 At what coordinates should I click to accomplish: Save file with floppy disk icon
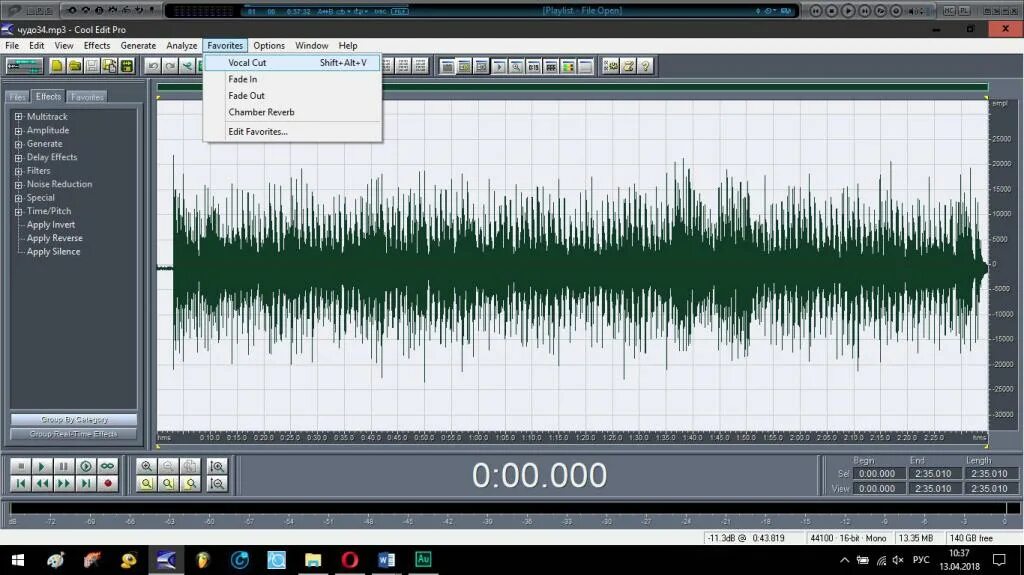click(x=92, y=66)
